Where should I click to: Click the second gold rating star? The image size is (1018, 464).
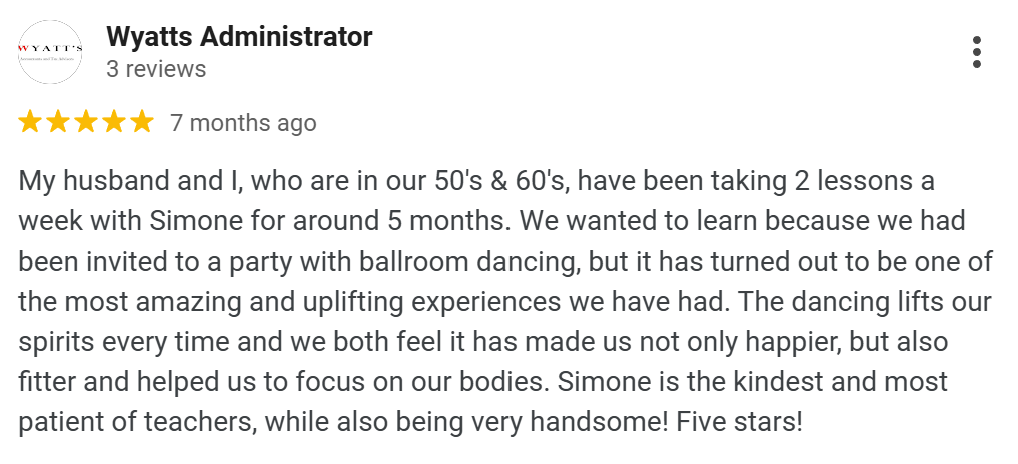click(58, 122)
